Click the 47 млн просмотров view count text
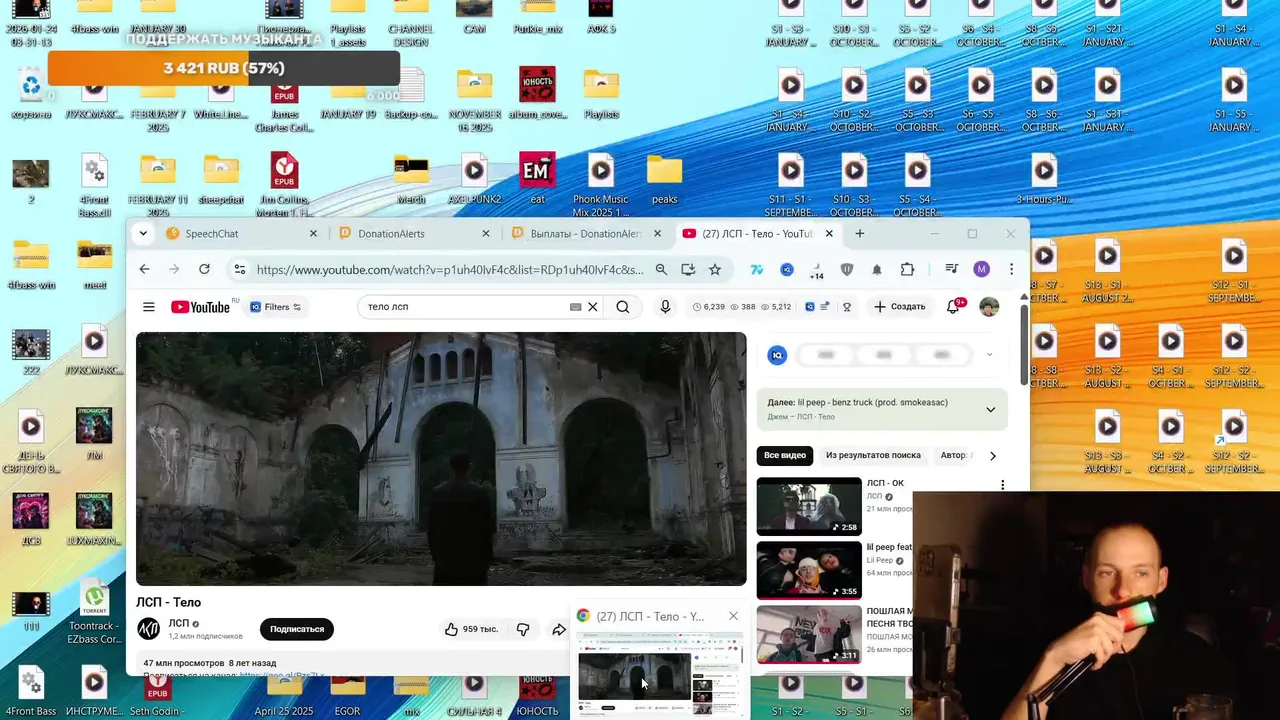 (184, 663)
